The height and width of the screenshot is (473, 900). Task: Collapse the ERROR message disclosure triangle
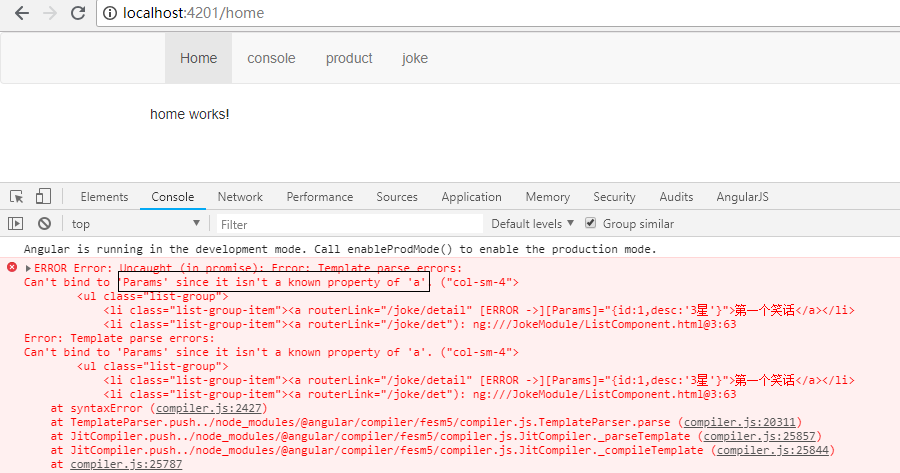pos(28,268)
